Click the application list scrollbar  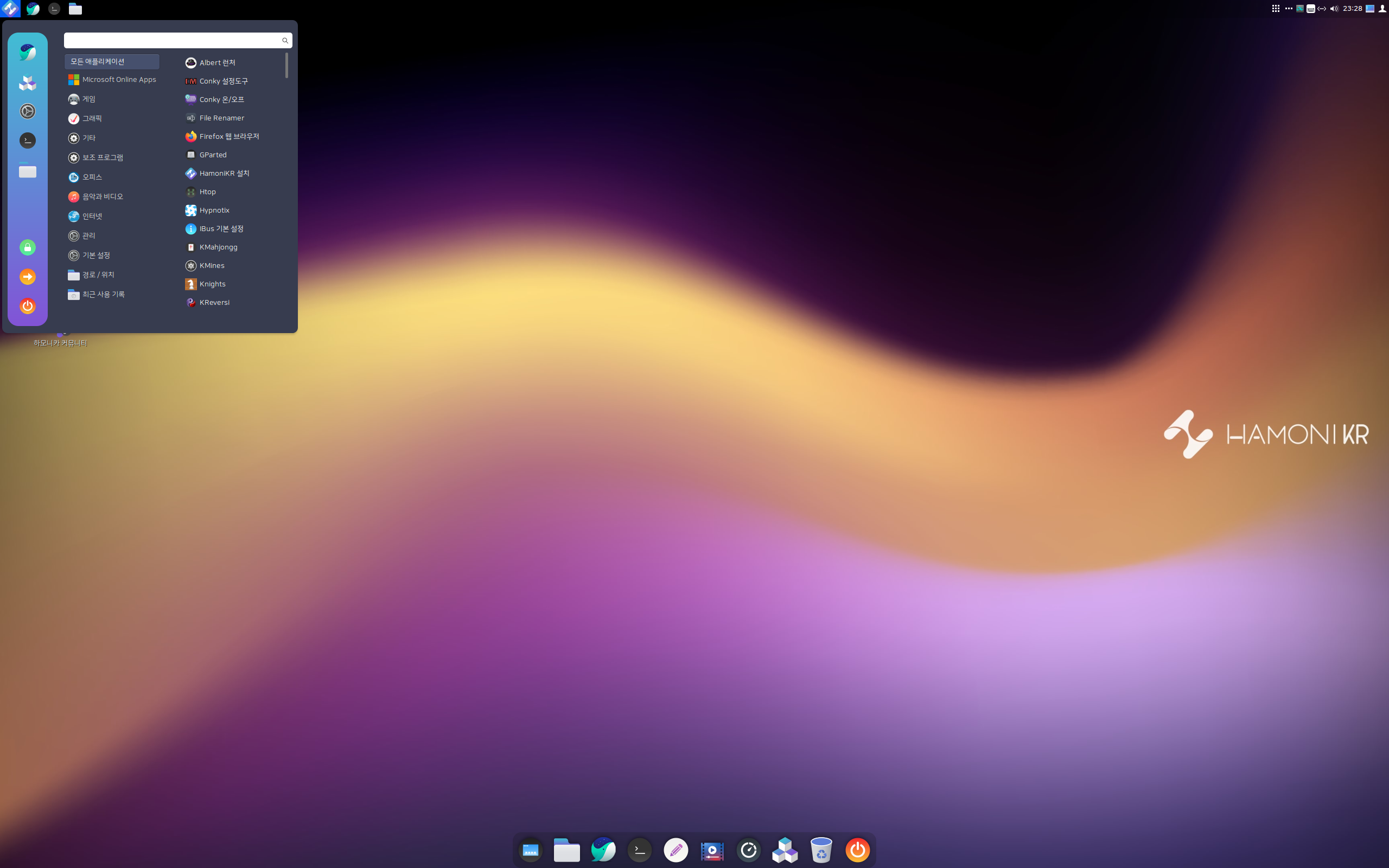pos(286,66)
